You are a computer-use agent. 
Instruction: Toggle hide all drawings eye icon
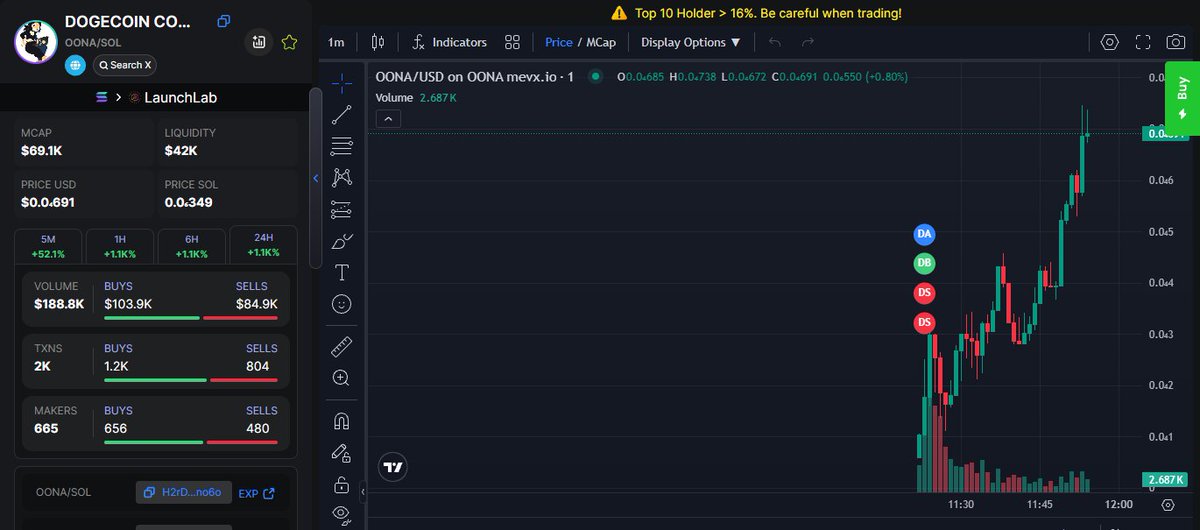[342, 515]
